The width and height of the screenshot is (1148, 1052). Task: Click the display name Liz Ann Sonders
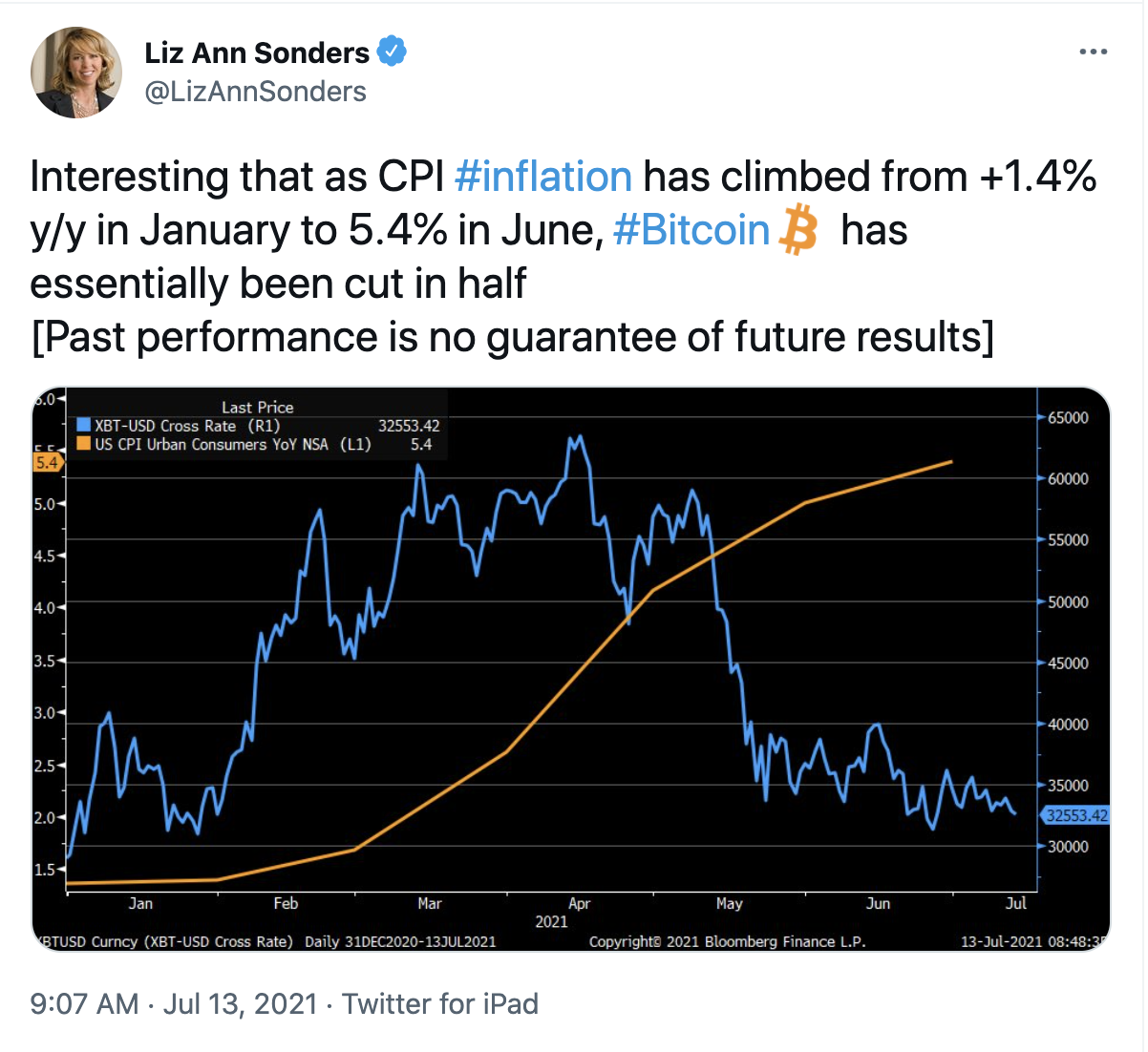point(257,53)
